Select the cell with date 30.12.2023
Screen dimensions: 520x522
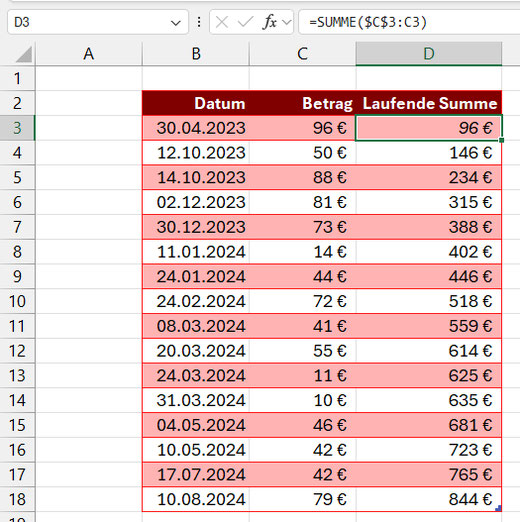196,227
